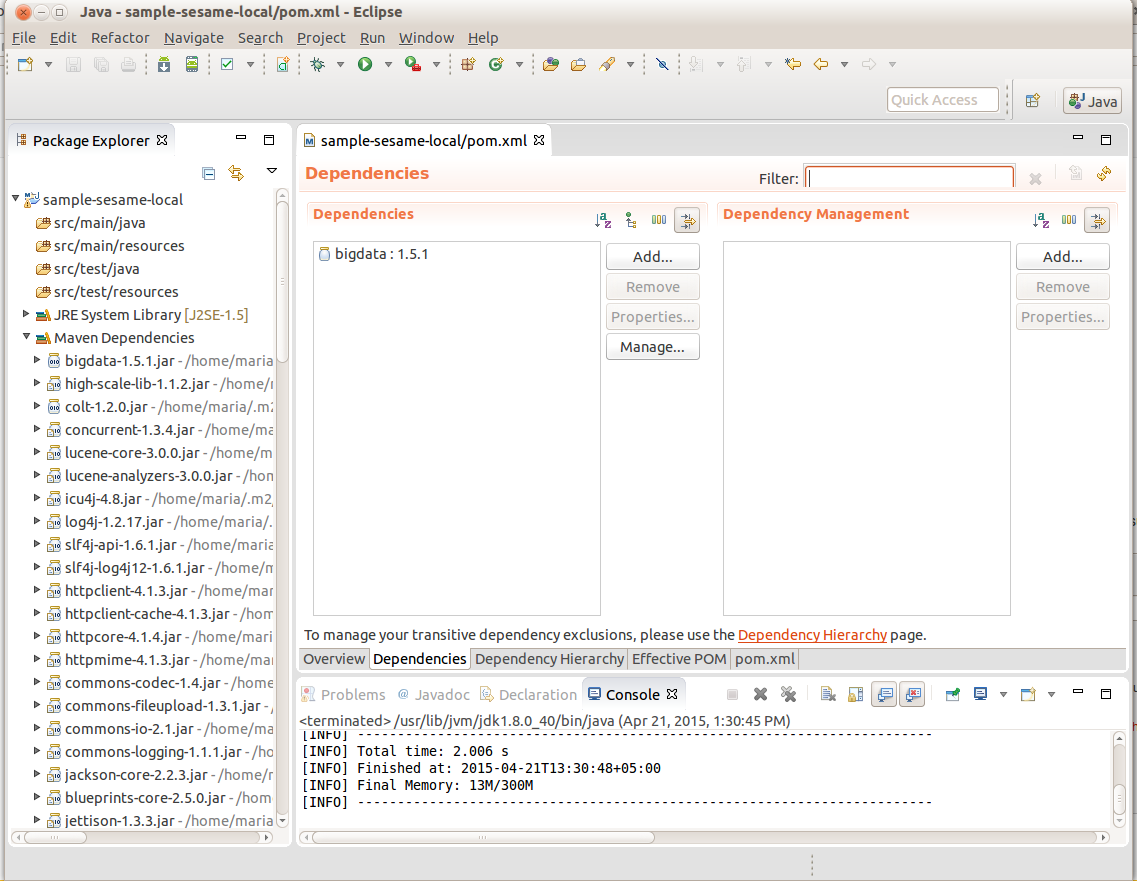This screenshot has width=1137, height=881.
Task: Toggle show inherited dependencies icon
Action: [x=631, y=220]
